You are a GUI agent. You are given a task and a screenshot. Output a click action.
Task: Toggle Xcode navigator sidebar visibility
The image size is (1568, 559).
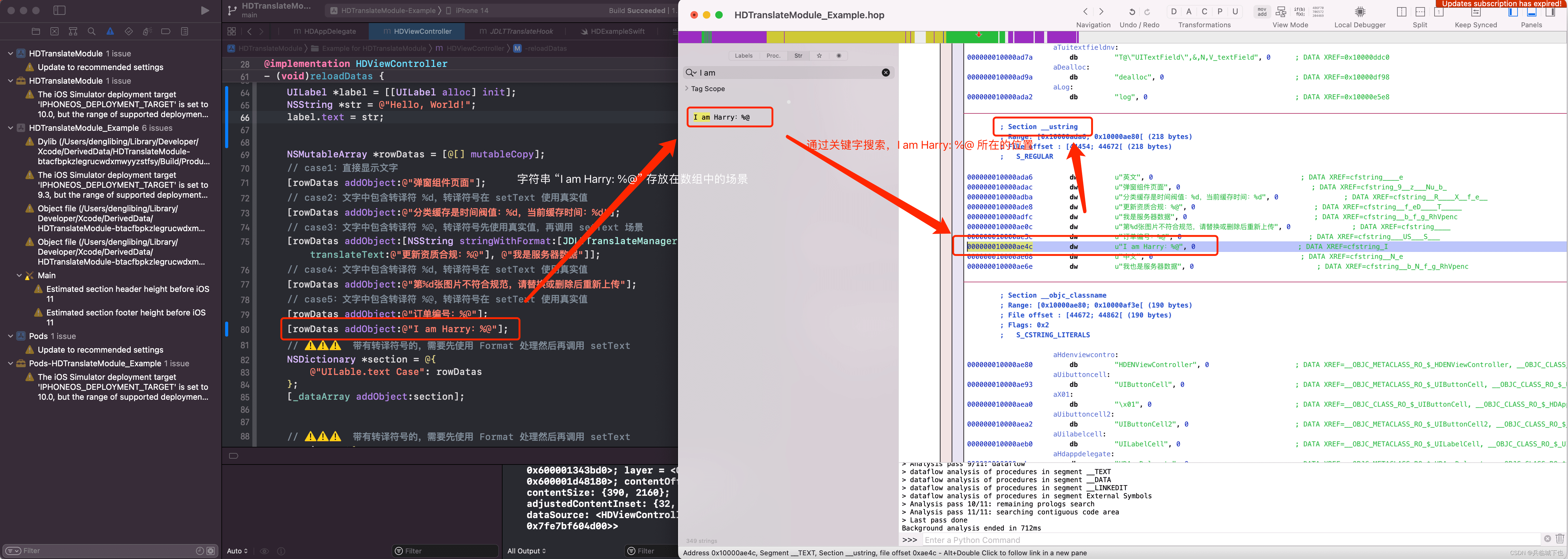coord(60,10)
